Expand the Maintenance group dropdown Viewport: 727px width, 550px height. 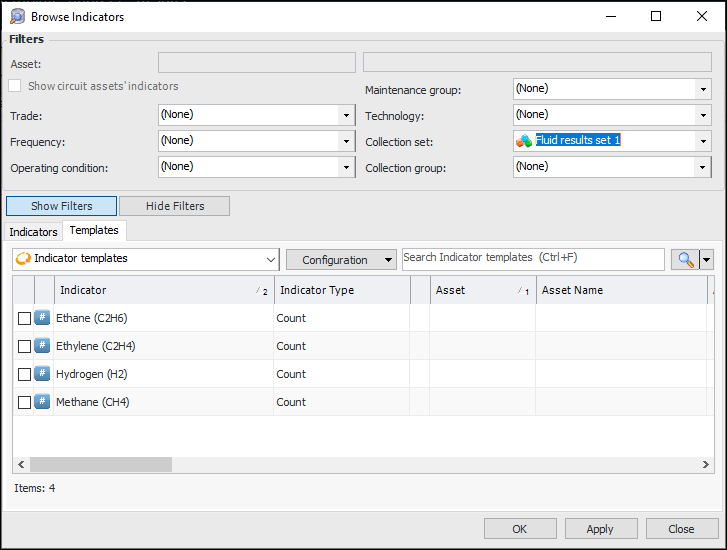703,89
